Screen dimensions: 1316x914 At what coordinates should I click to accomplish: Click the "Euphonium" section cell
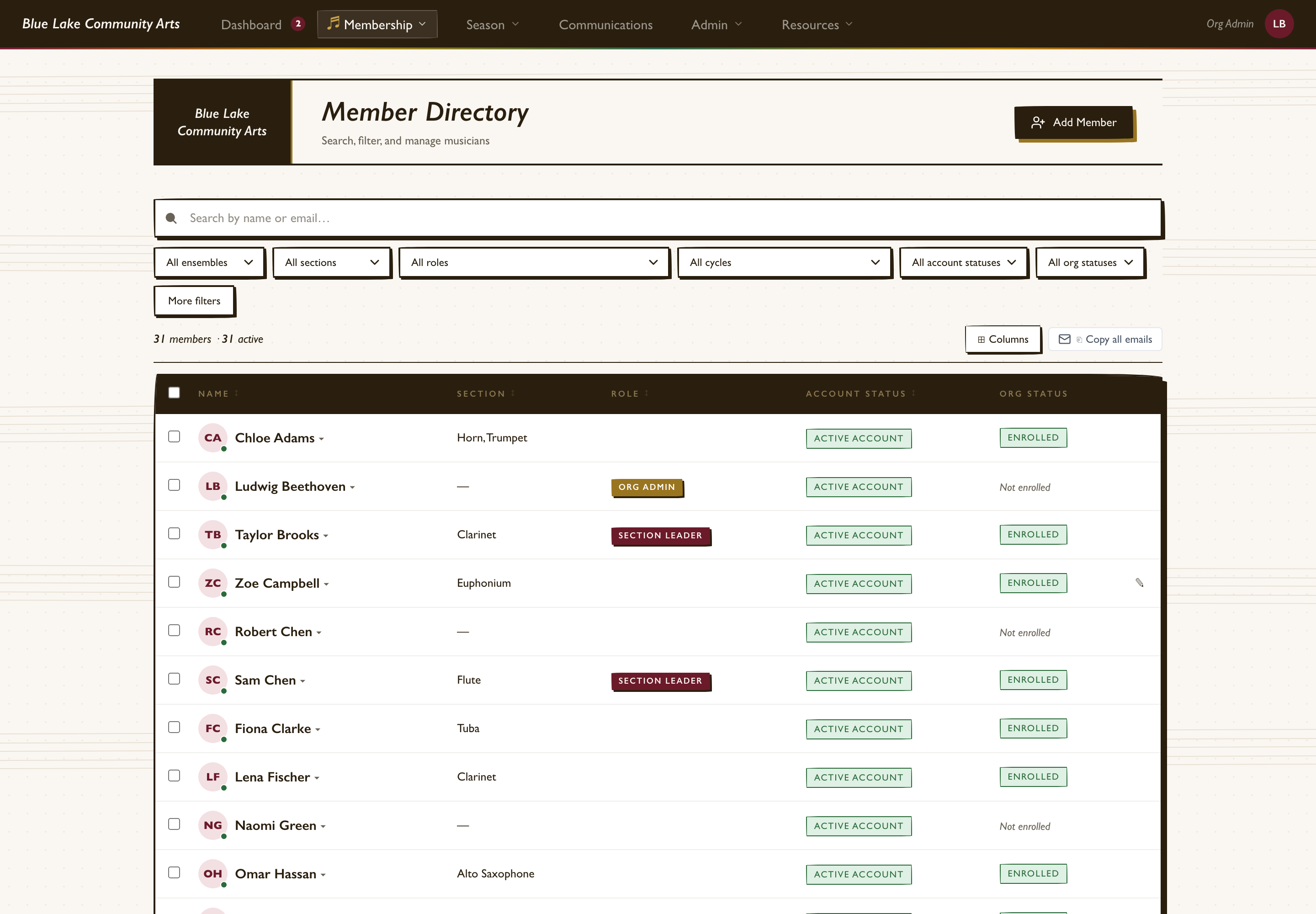pos(483,583)
